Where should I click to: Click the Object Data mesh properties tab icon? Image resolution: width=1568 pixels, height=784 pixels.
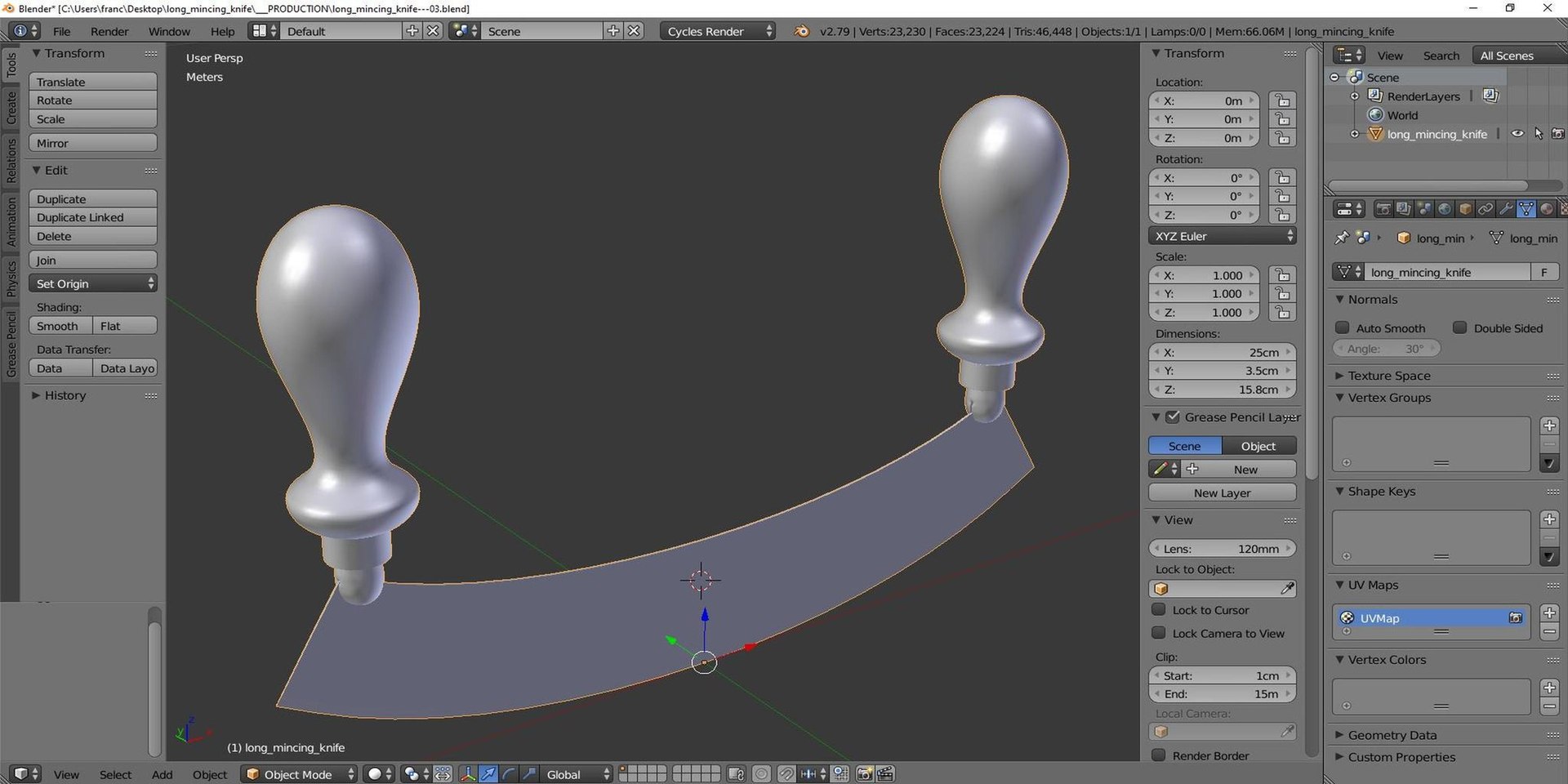[x=1526, y=209]
